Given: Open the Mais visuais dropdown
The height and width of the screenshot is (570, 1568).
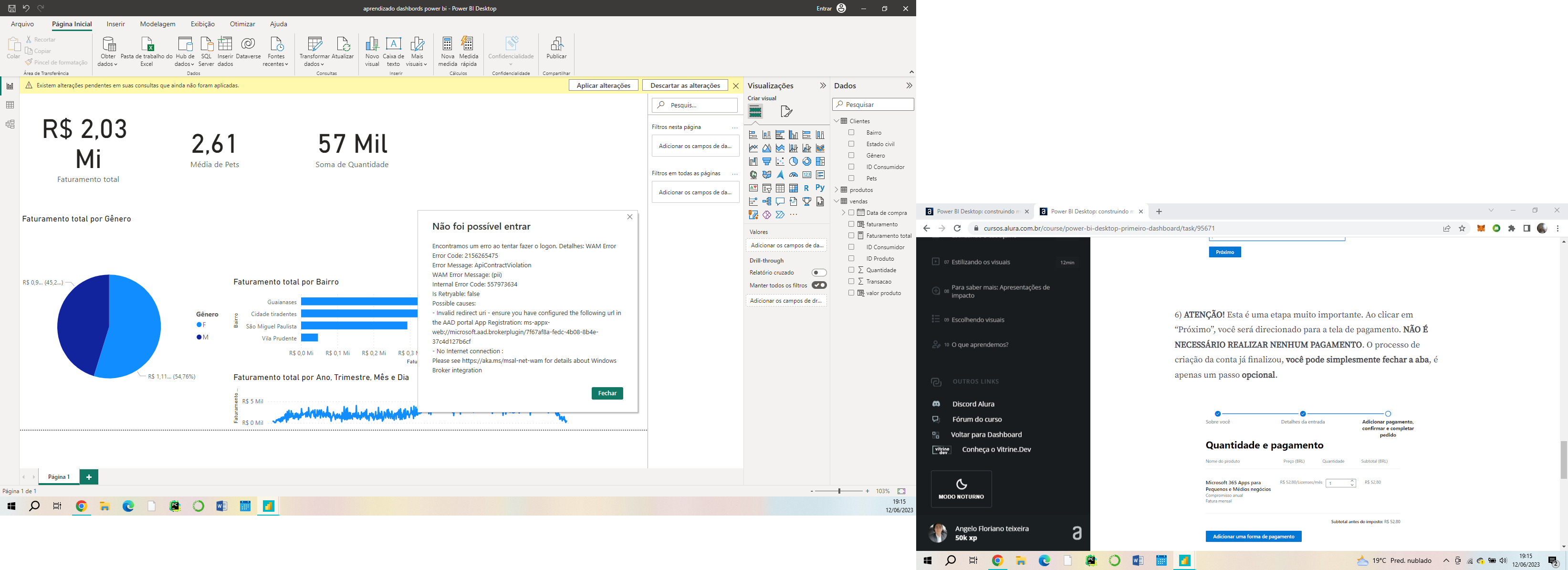Looking at the screenshot, I should (417, 60).
